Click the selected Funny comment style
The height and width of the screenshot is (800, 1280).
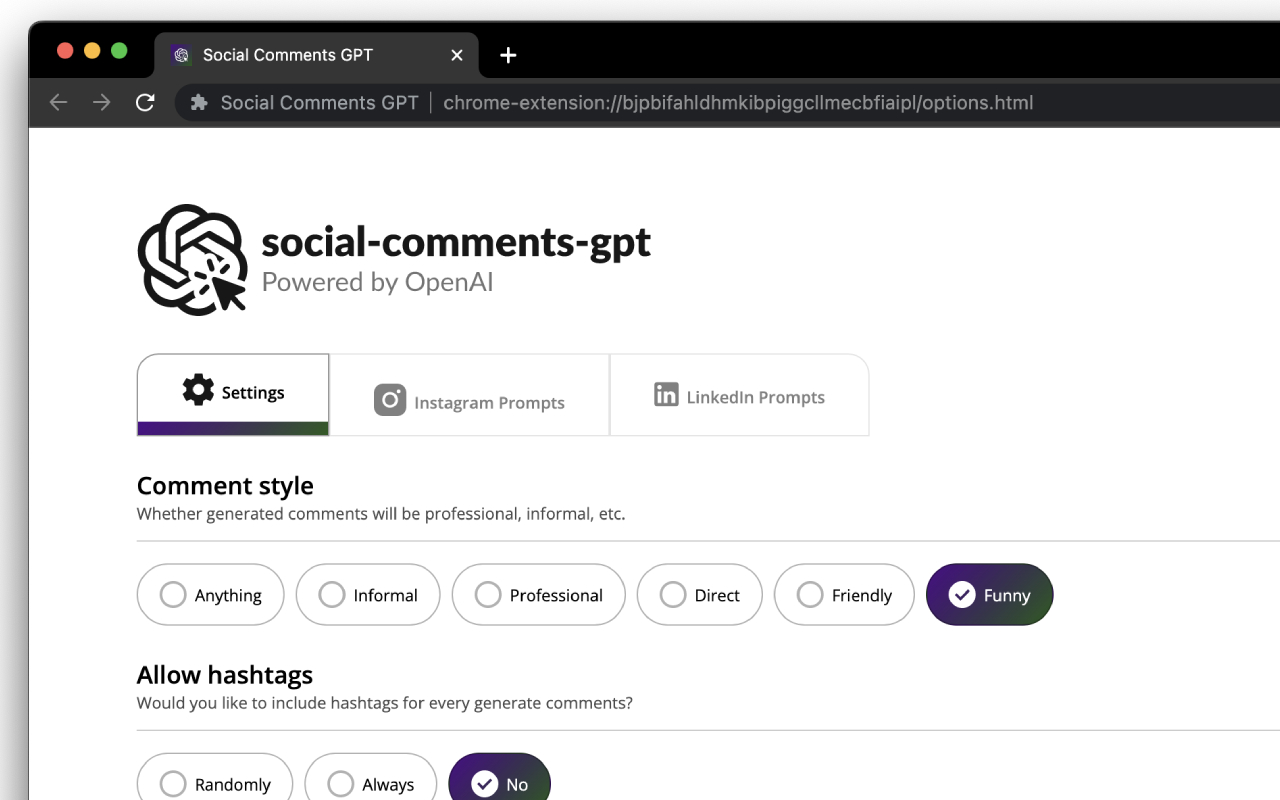click(x=990, y=595)
